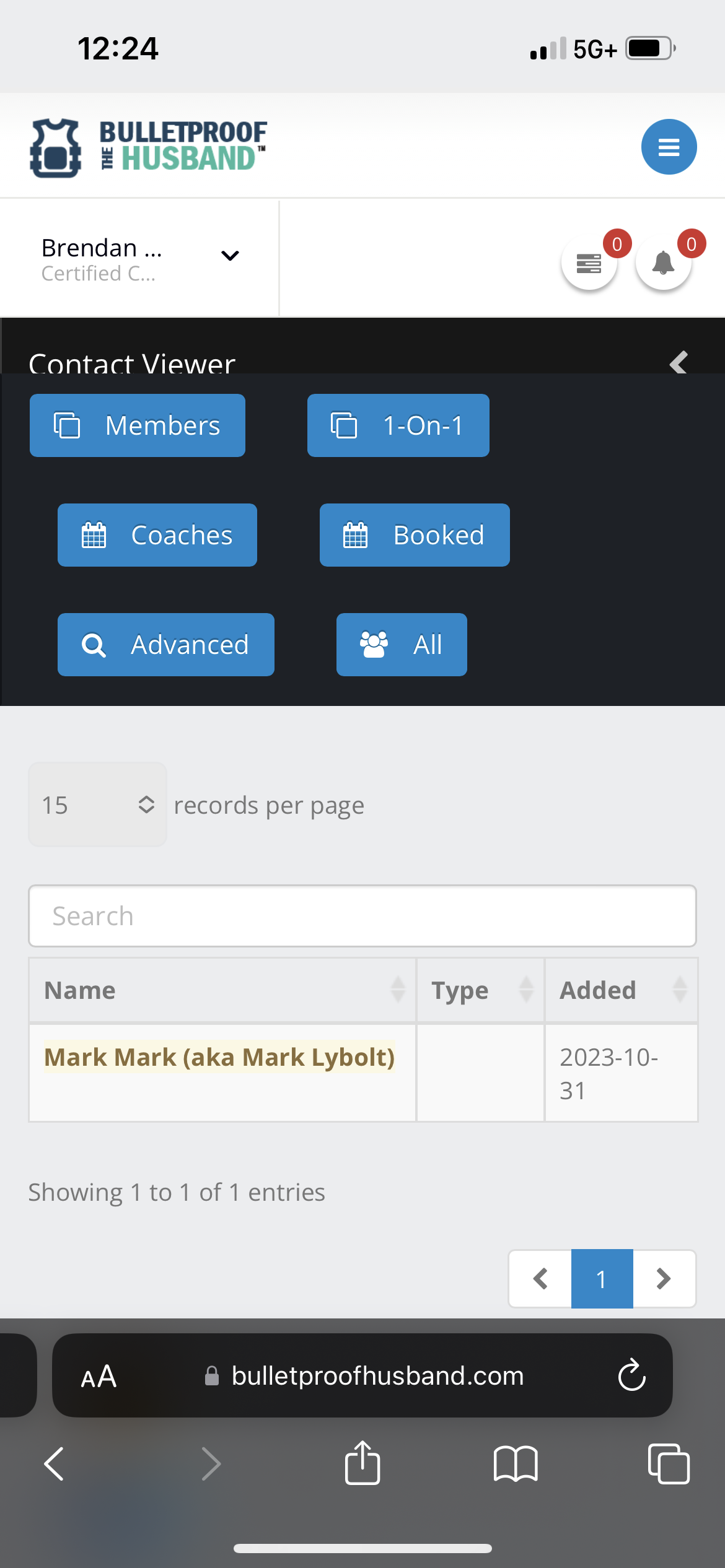Open Safari bookmarks
Screen dimensions: 725x1568
[516, 1463]
